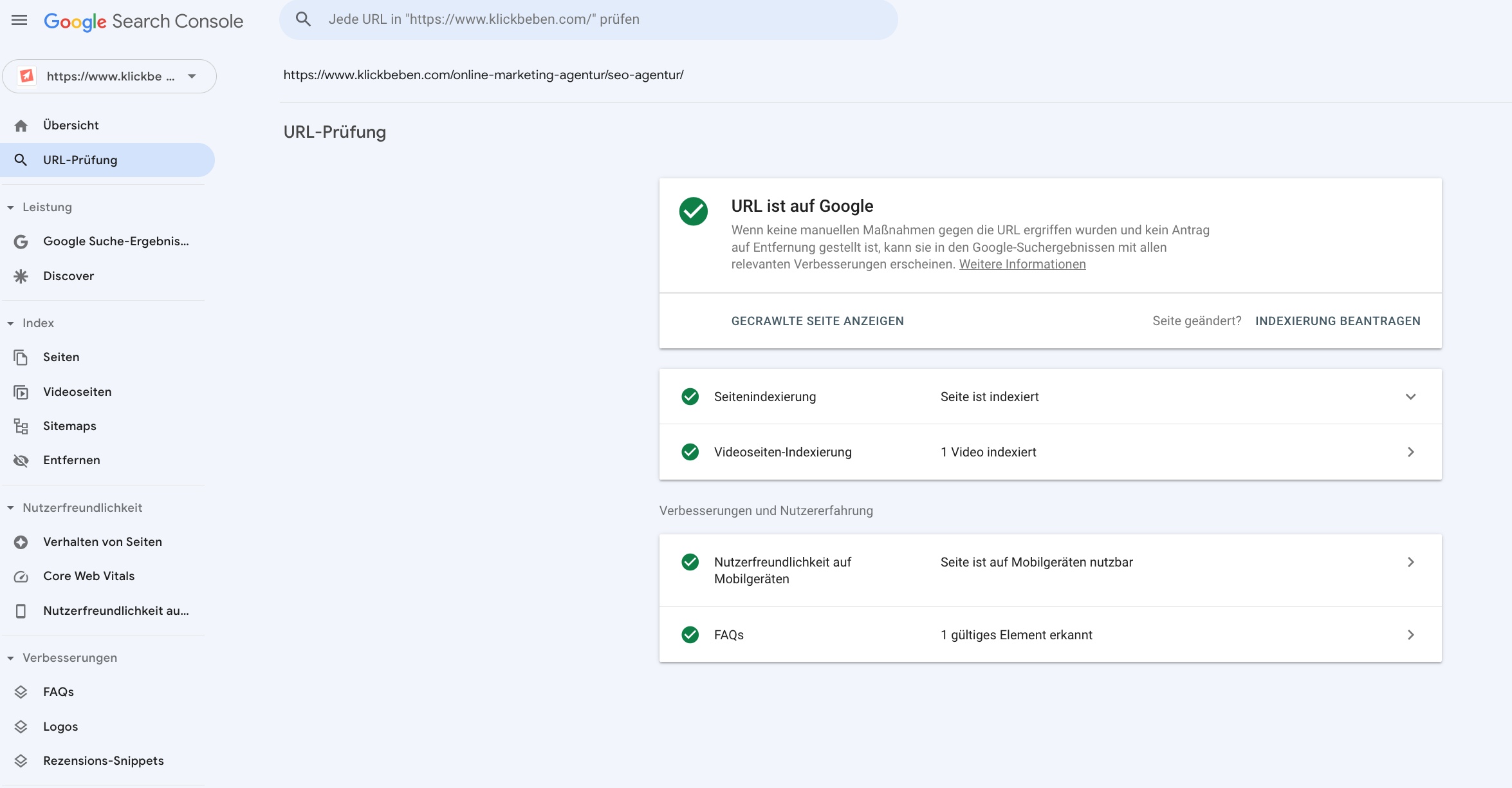Click 'Verbesserungen und Nutzererfahrung' section label
Image resolution: width=1512 pixels, height=788 pixels.
(x=766, y=511)
